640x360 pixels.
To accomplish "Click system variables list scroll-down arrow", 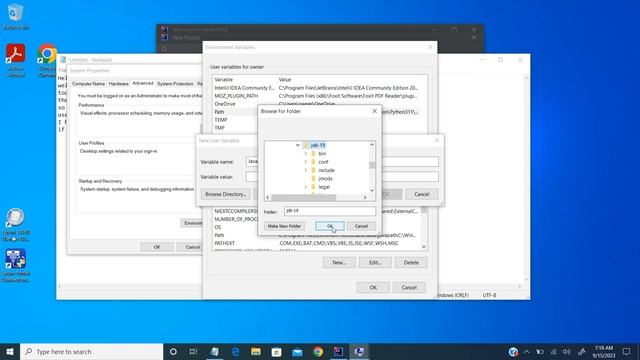I will coord(424,247).
